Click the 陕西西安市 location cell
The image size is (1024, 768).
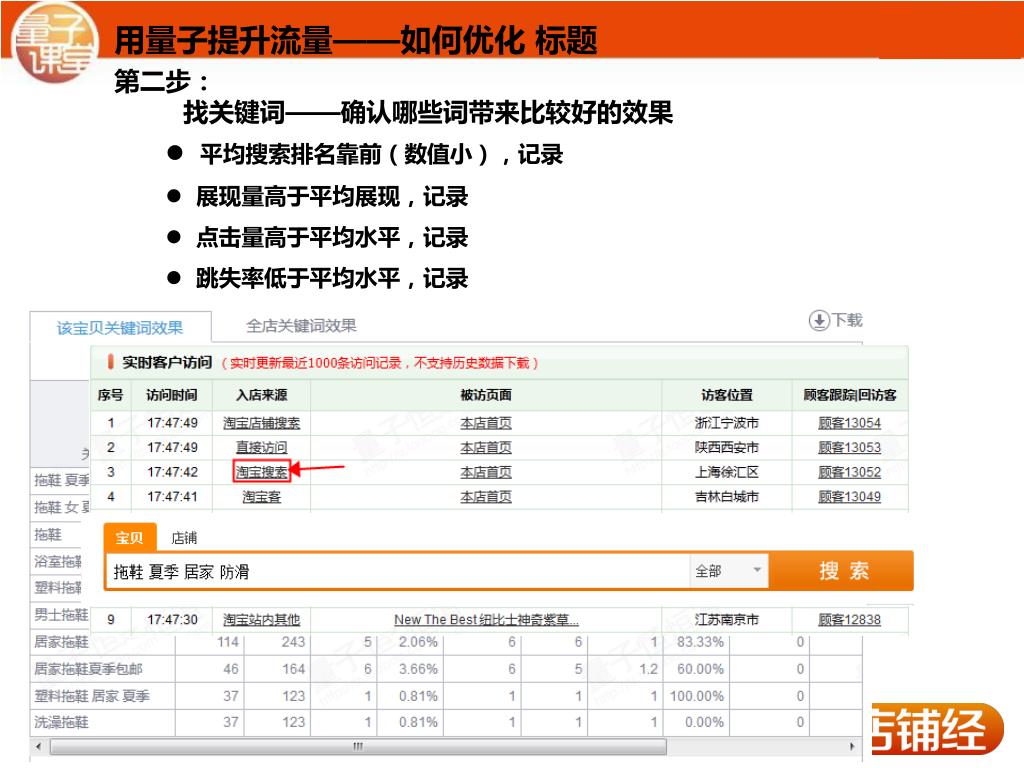click(x=727, y=447)
